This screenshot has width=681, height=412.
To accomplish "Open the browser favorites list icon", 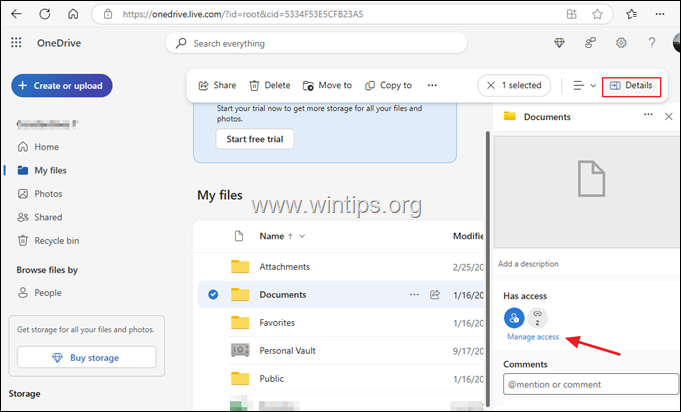I will tap(632, 14).
